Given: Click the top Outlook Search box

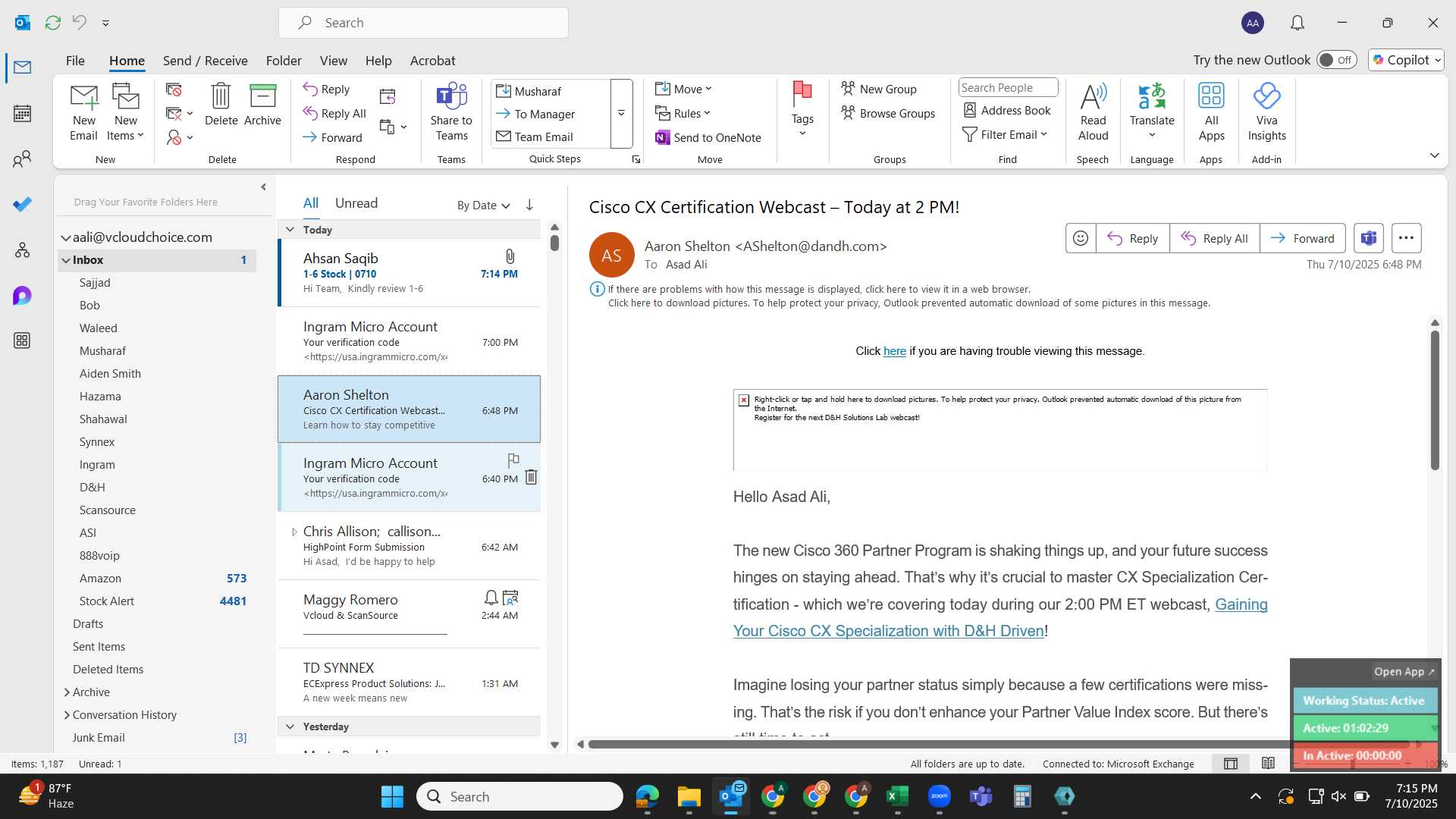Looking at the screenshot, I should pyautogui.click(x=423, y=23).
